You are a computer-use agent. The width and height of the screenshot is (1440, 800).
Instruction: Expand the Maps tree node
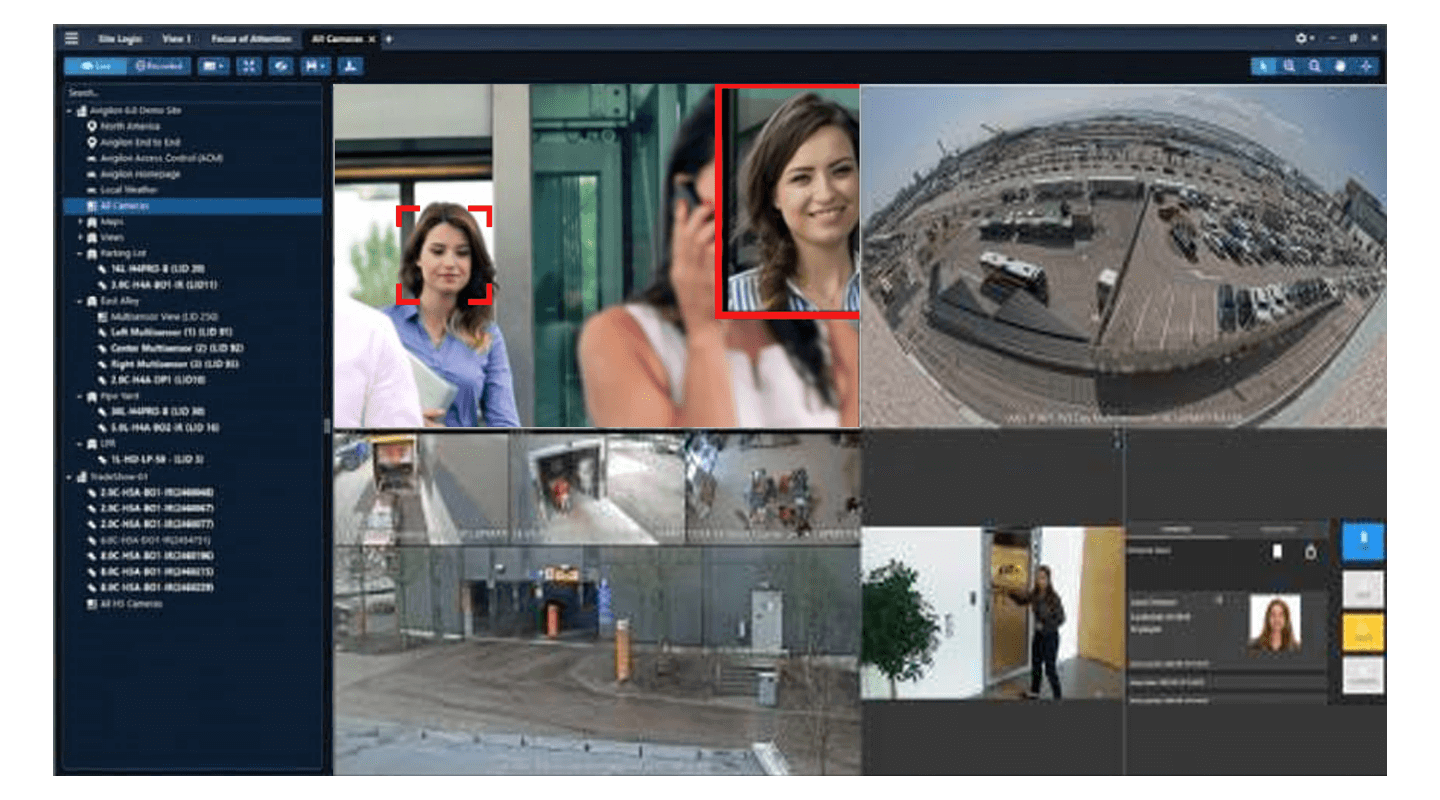(80, 222)
